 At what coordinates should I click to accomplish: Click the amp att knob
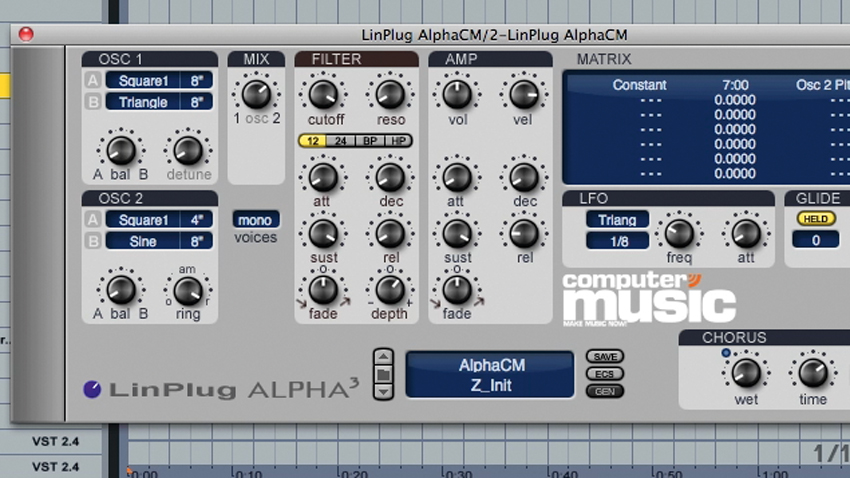pos(458,177)
